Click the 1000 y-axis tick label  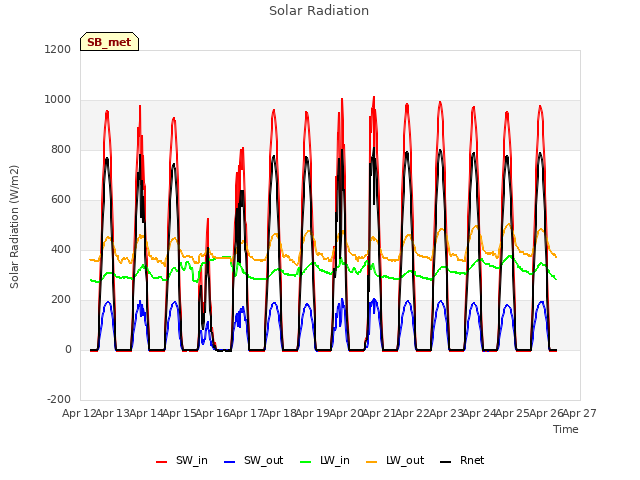[58, 100]
